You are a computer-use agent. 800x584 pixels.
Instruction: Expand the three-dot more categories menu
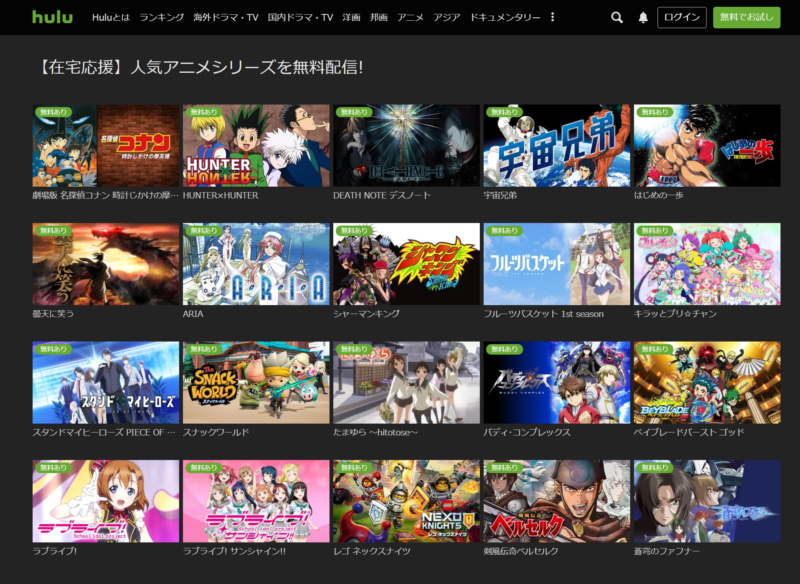point(553,17)
